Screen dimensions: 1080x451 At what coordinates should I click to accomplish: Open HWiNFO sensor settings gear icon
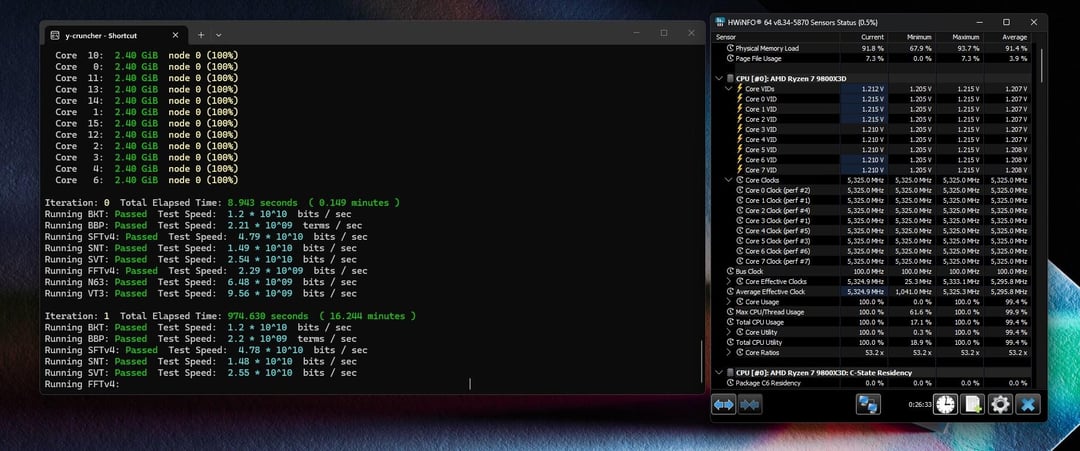(999, 404)
